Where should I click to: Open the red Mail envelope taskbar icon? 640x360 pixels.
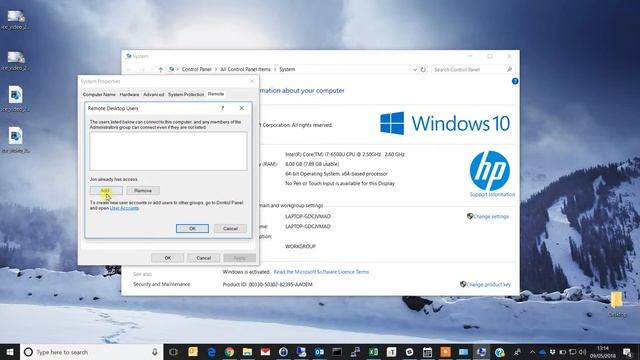(x=265, y=352)
